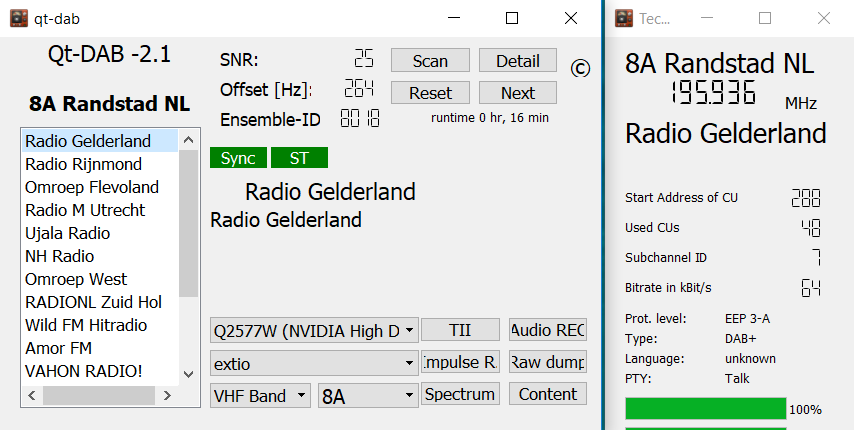The height and width of the screenshot is (430, 854).
Task: Select VAHON RADIO! service
Action: pos(100,371)
